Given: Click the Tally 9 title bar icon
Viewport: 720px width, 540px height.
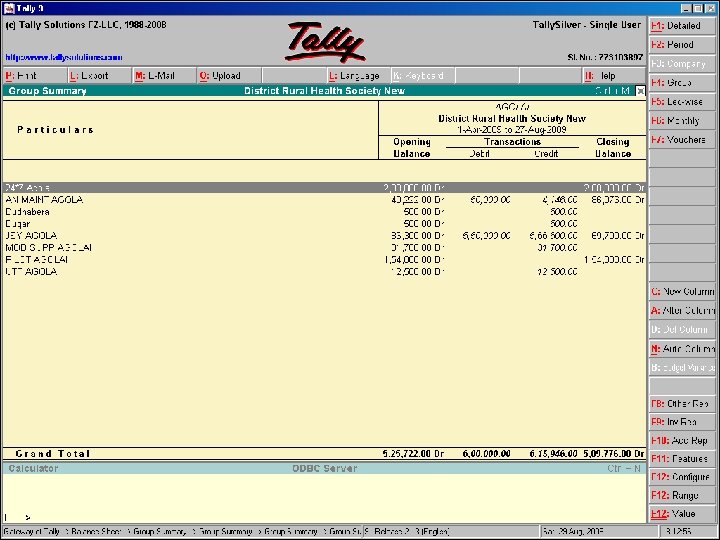Looking at the screenshot, I should click(9, 8).
